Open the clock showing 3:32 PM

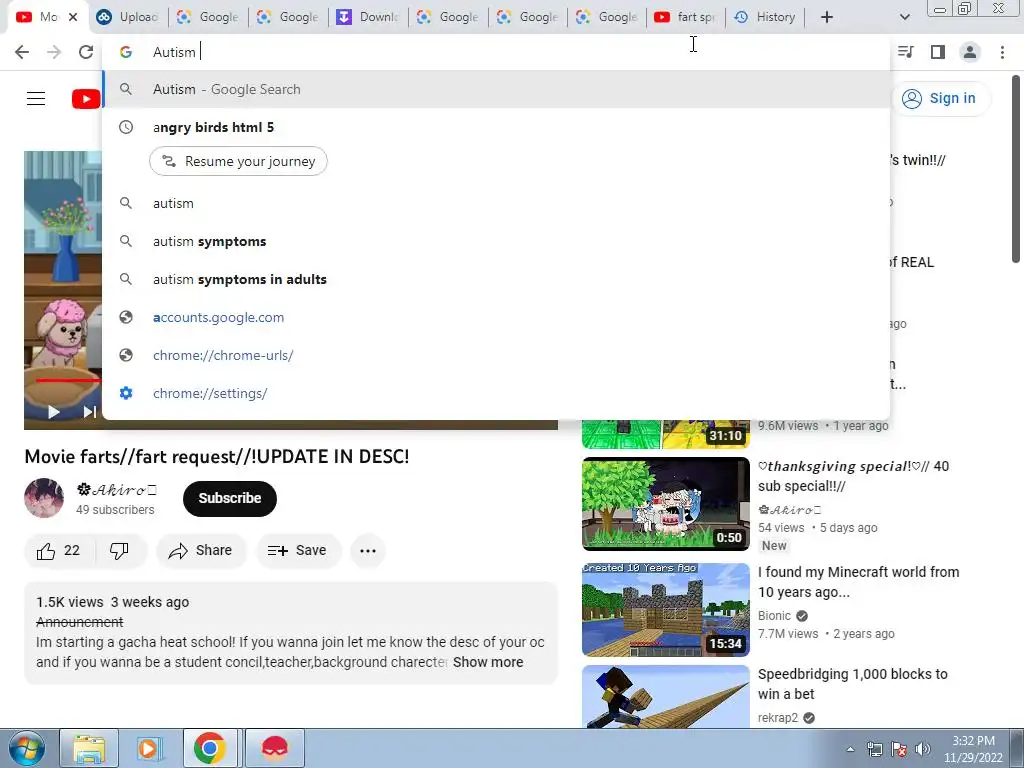click(973, 749)
